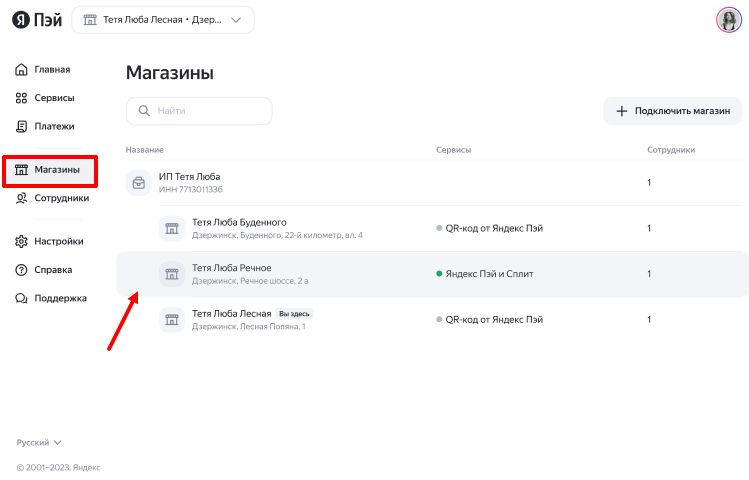Open Сотрудники page from sidebar
The height and width of the screenshot is (480, 749).
(60, 198)
